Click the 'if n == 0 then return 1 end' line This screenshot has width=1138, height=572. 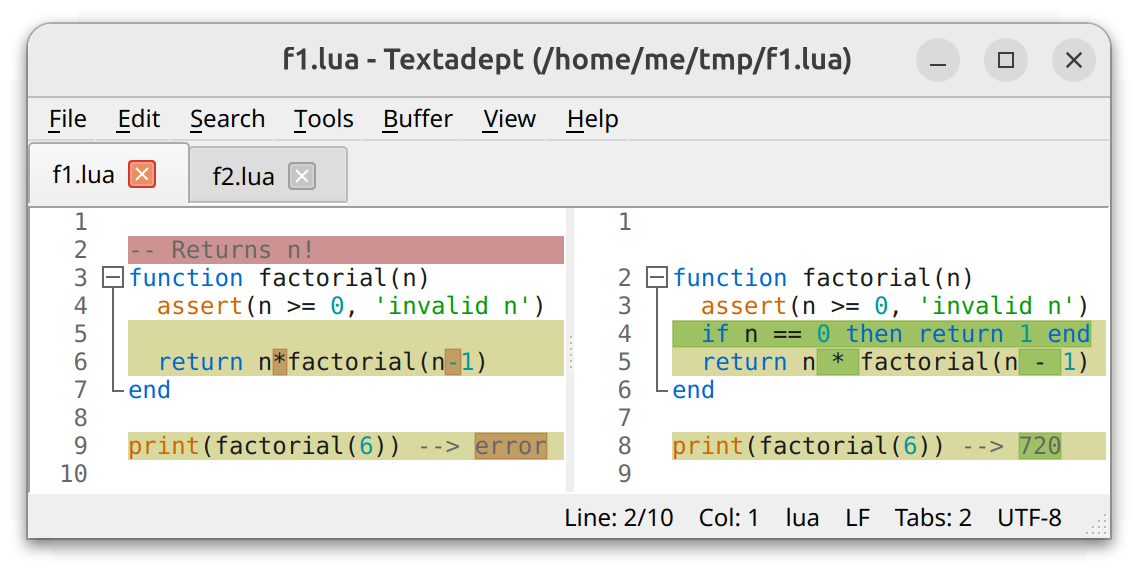(889, 334)
